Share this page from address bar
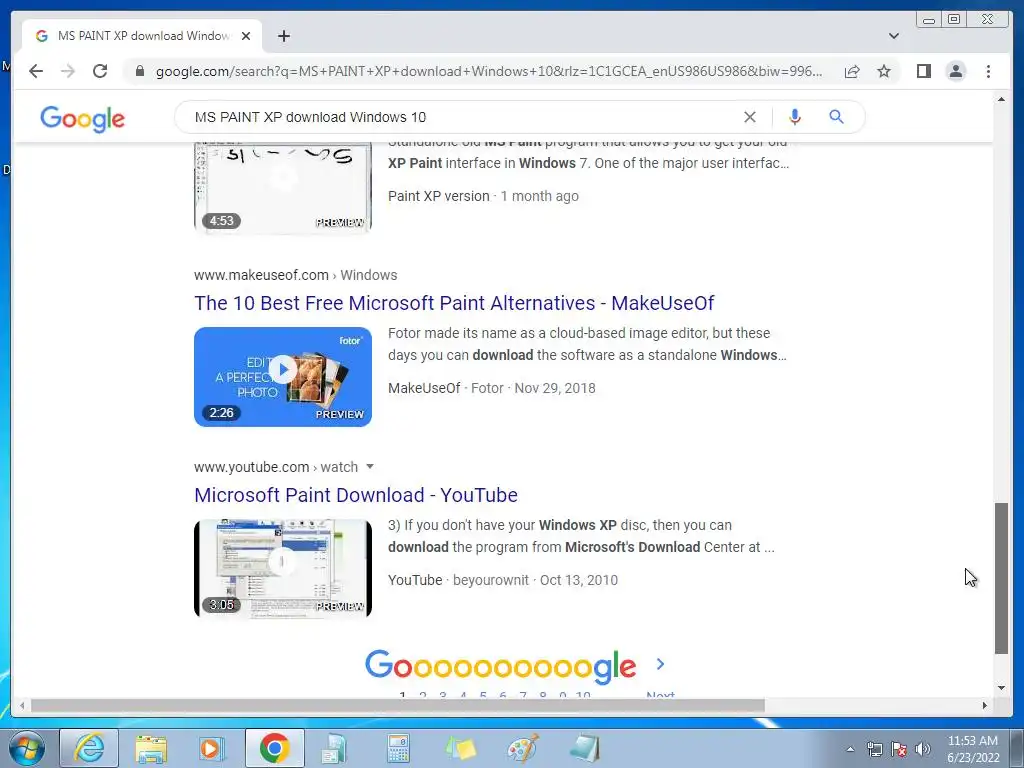Image resolution: width=1024 pixels, height=768 pixels. pos(852,71)
